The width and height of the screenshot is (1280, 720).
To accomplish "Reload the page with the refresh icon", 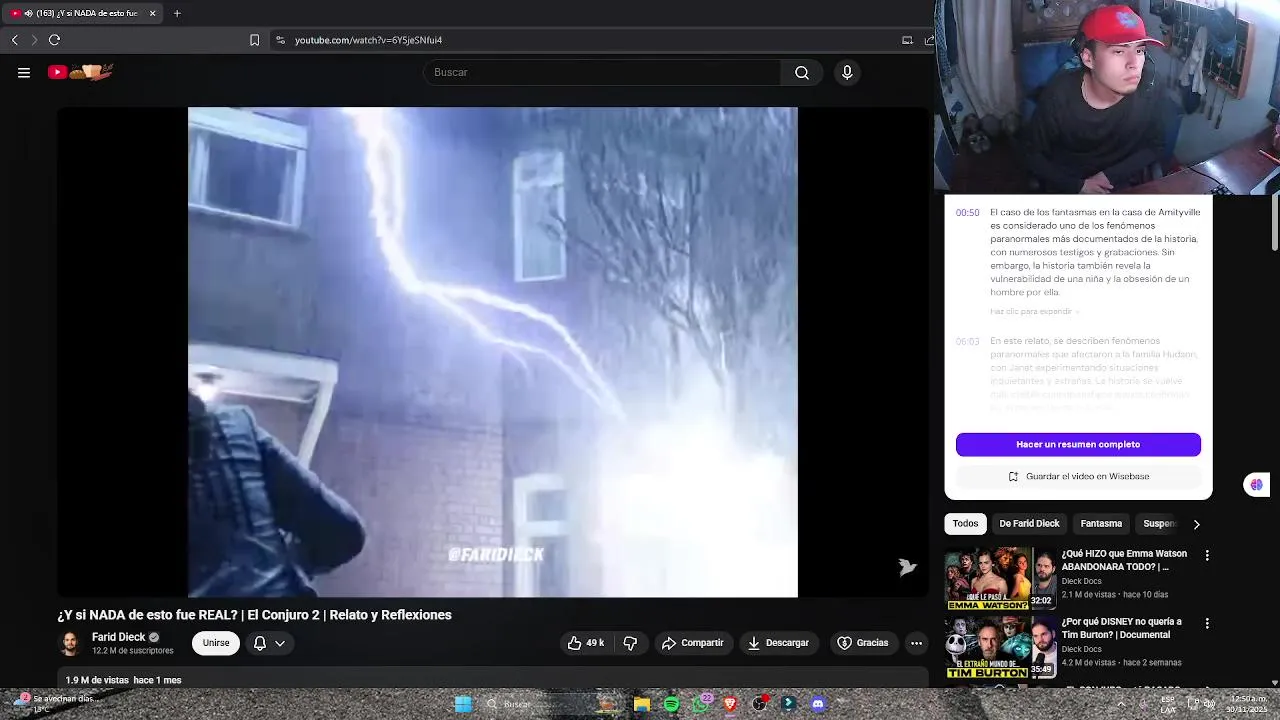I will pos(54,40).
